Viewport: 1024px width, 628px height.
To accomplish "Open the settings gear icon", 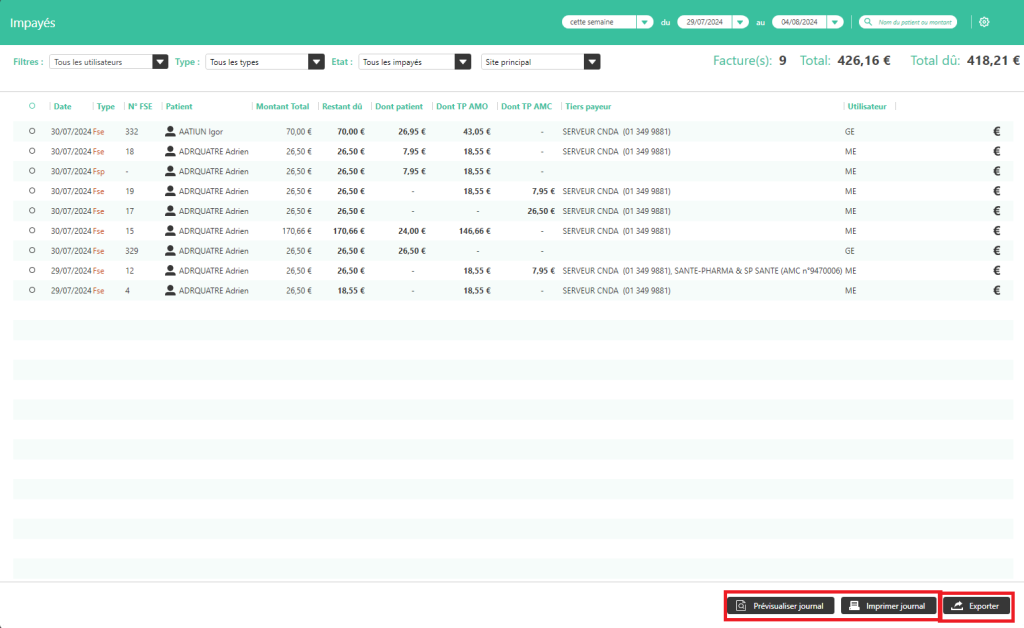I will click(x=984, y=22).
